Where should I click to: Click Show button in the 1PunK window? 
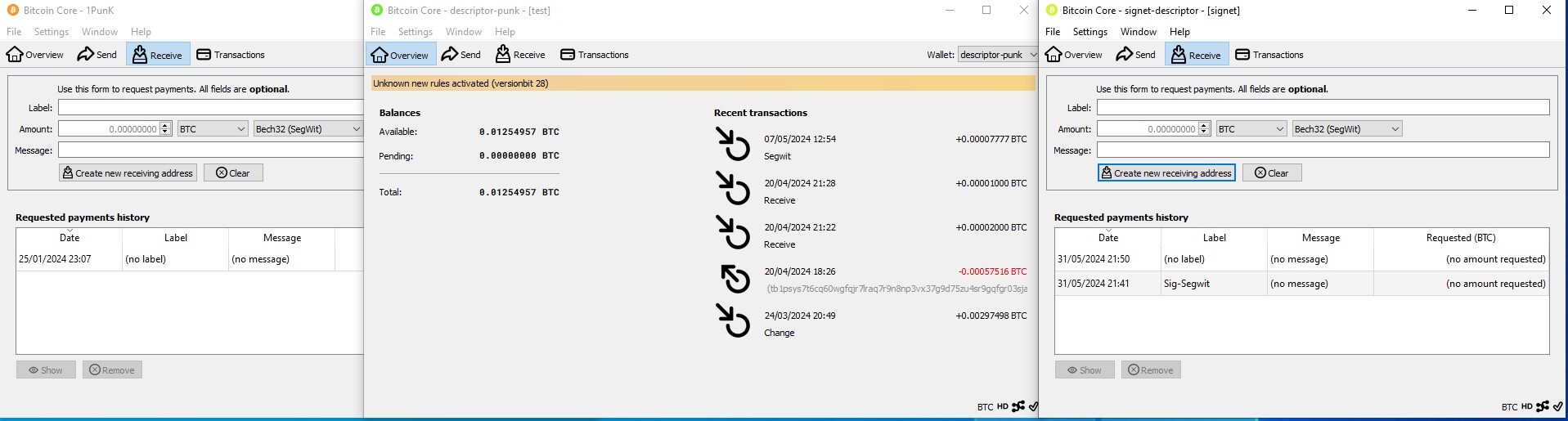[x=46, y=370]
